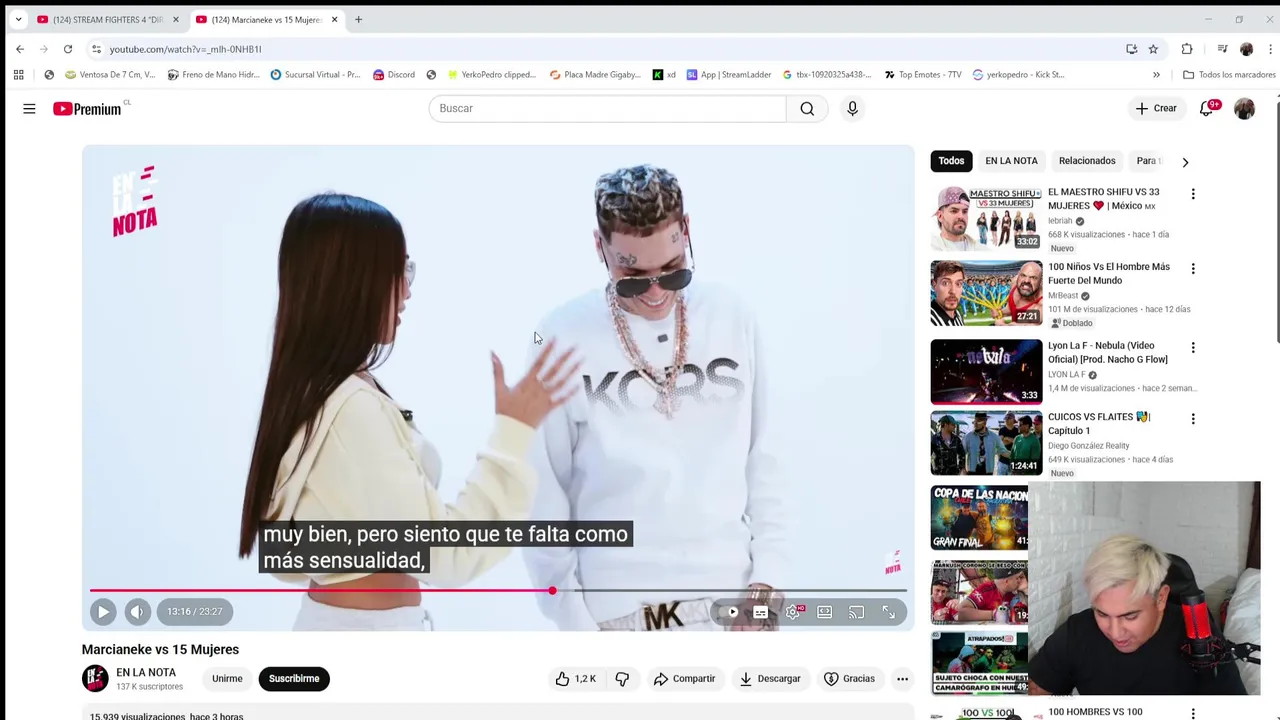Screen dimensions: 1280x720
Task: Open the EN LA NOTA channel avatar
Action: [x=95, y=679]
